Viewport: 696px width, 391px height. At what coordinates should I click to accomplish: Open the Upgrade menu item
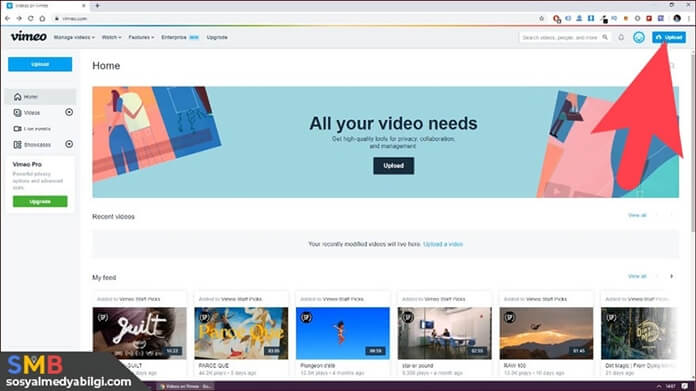tap(217, 38)
